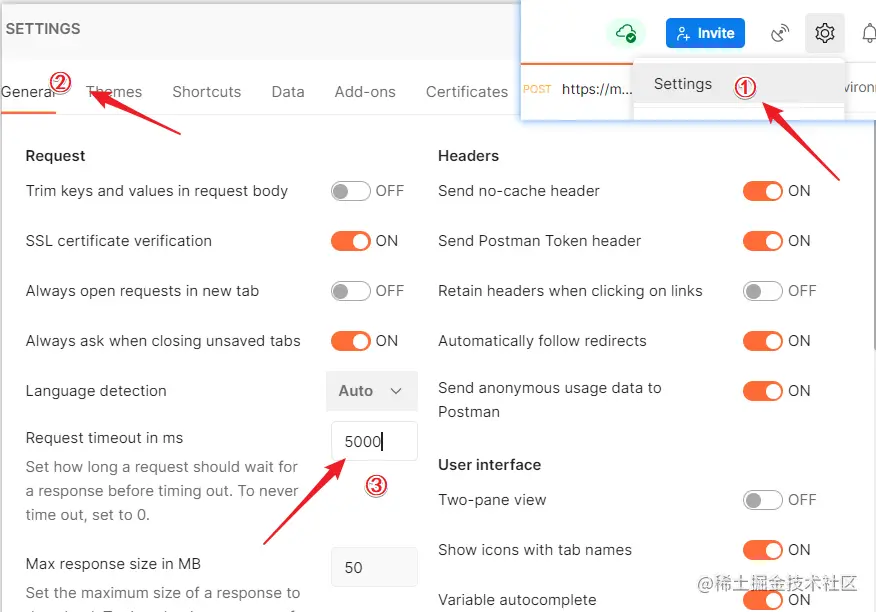Disable SSL certificate verification toggle

[351, 241]
